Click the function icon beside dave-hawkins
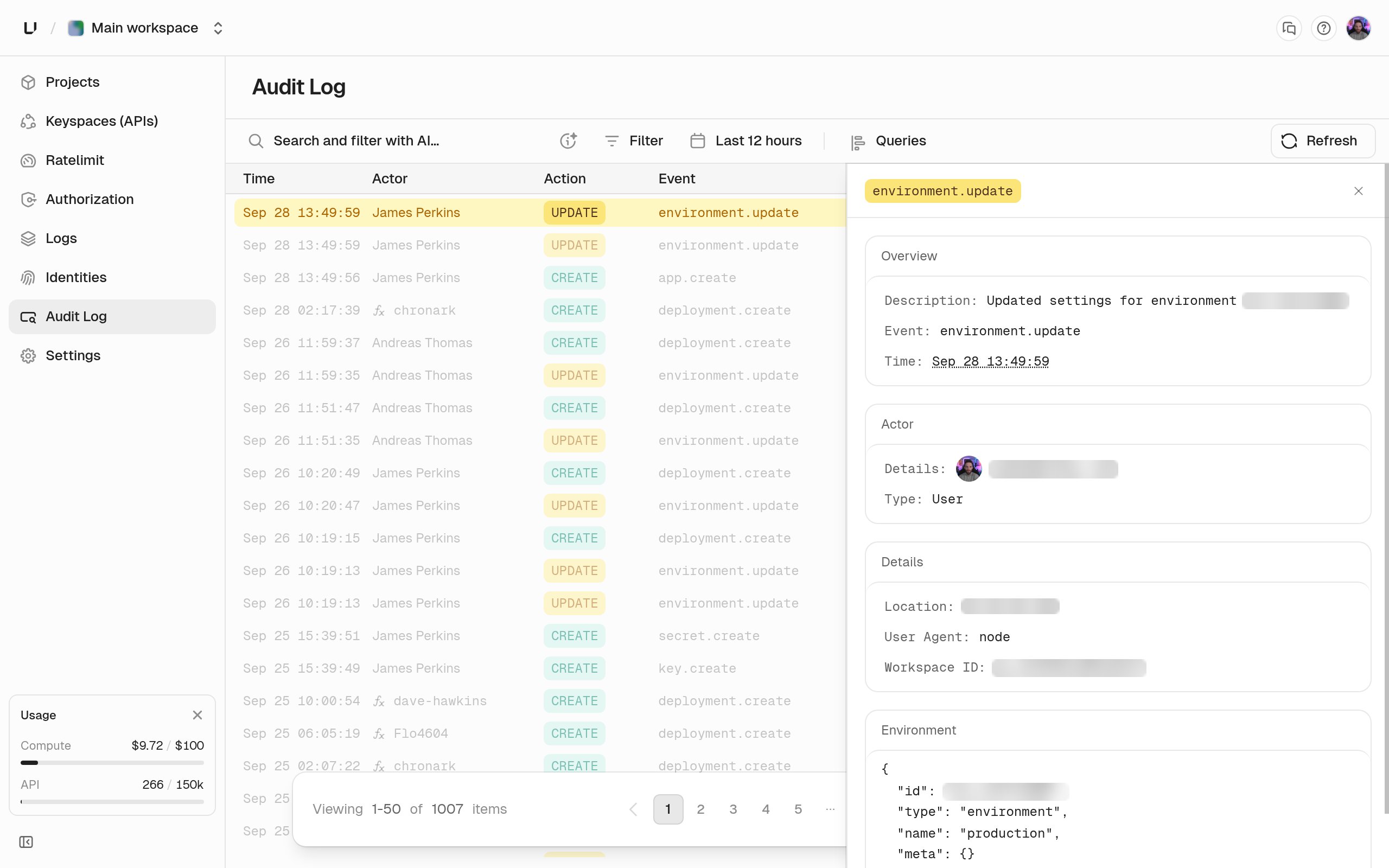 coord(379,701)
